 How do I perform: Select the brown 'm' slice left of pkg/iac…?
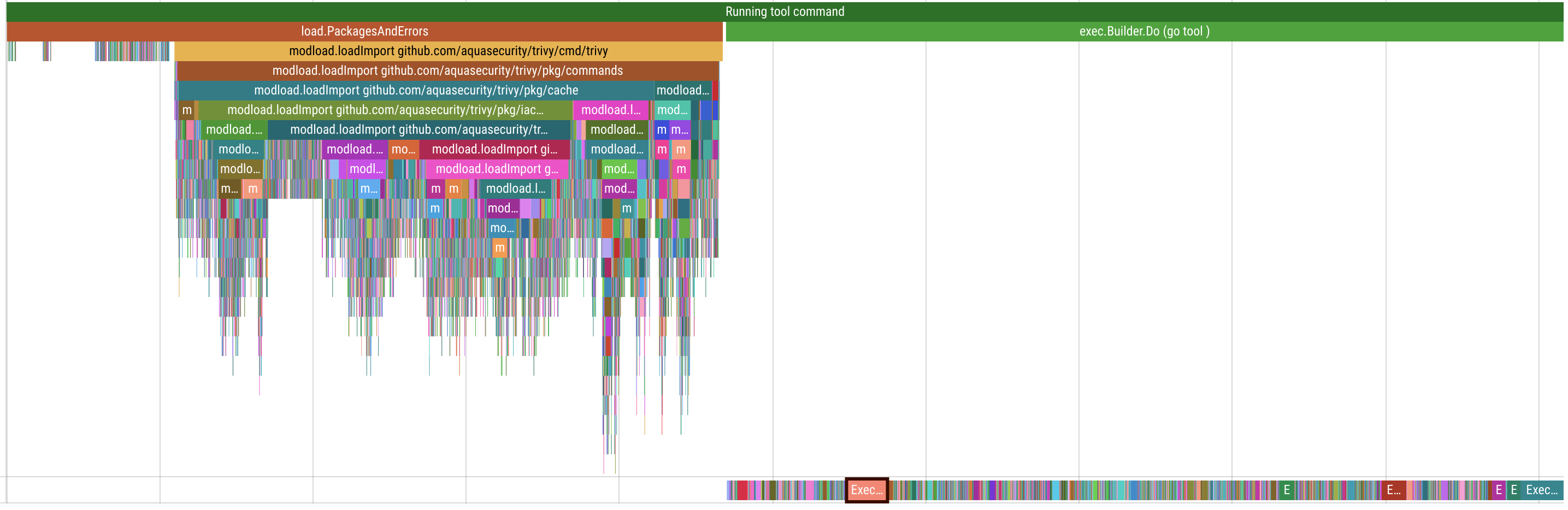coord(187,110)
